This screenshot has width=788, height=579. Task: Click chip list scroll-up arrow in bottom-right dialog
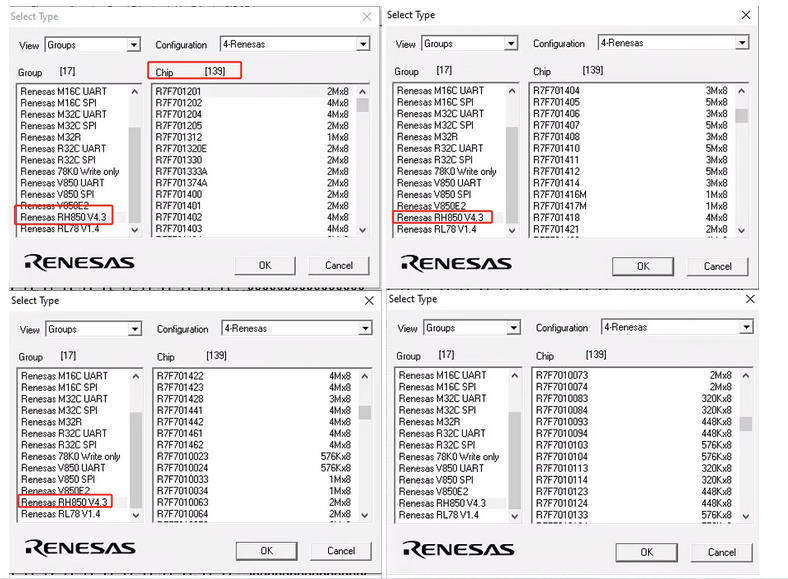click(745, 376)
